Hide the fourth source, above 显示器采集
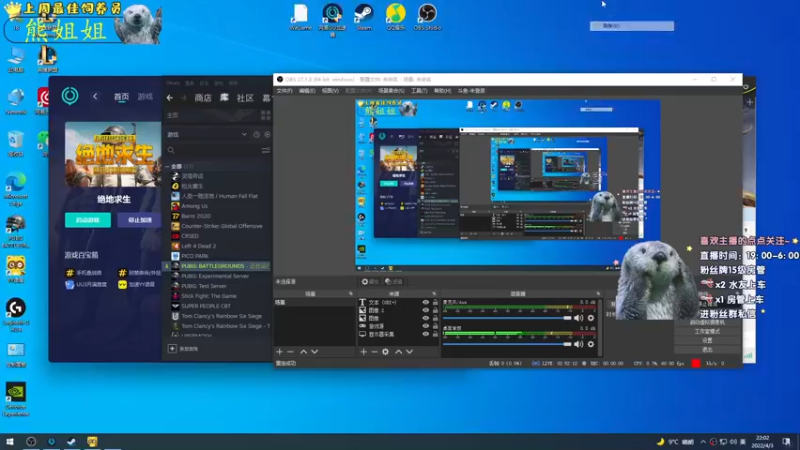 point(426,326)
